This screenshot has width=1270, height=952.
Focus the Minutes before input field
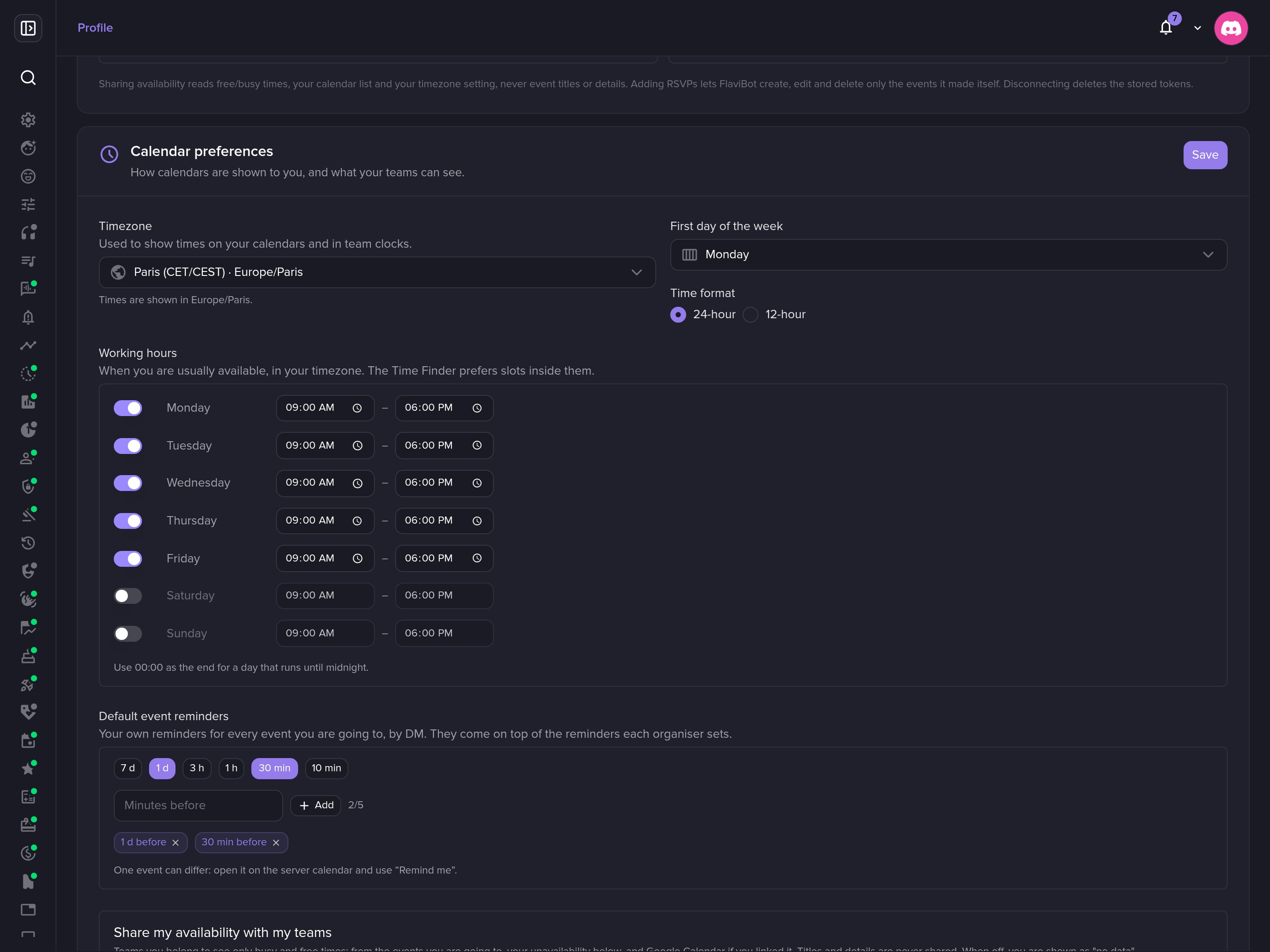[198, 805]
